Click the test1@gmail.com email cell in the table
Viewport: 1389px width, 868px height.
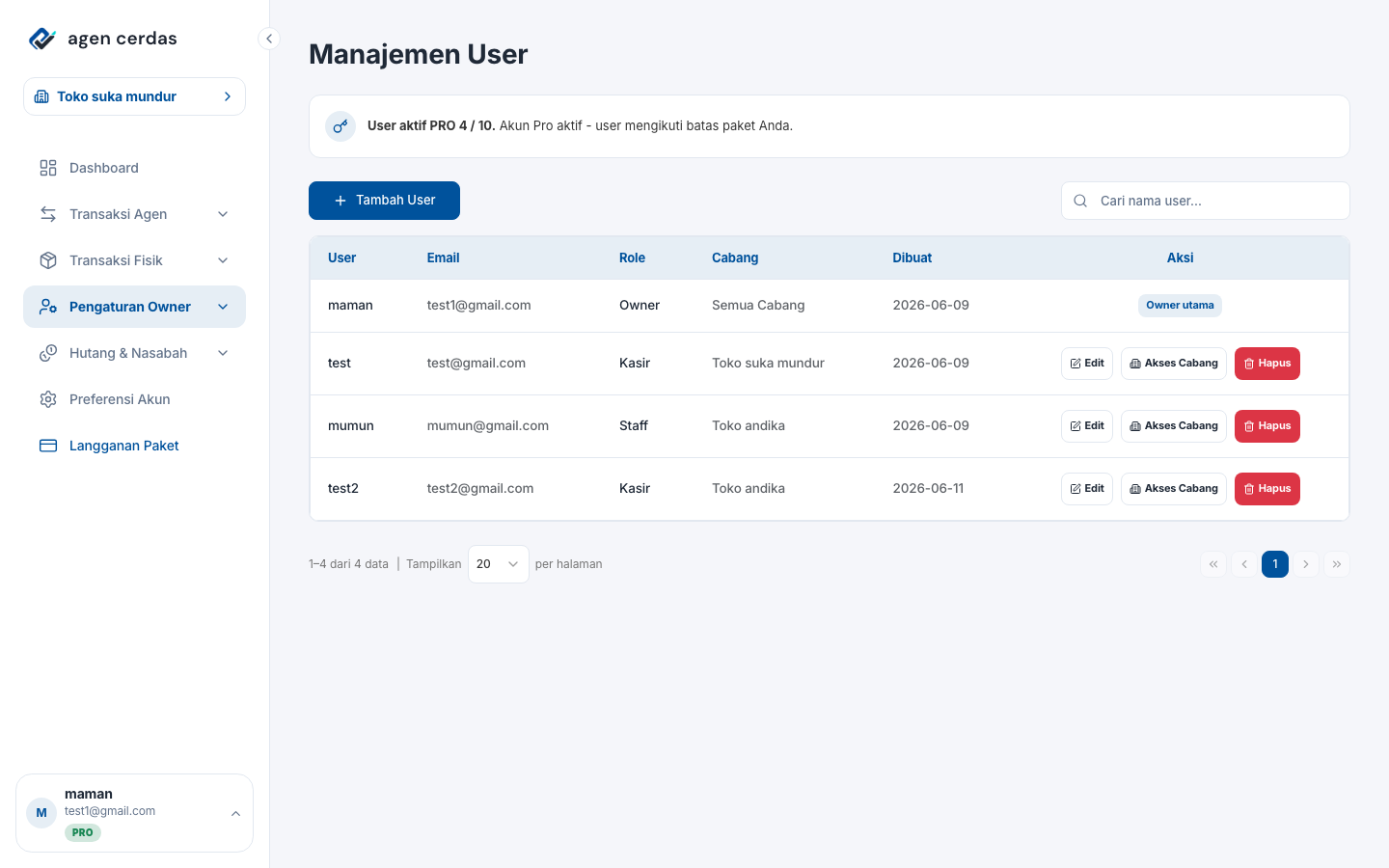click(479, 305)
